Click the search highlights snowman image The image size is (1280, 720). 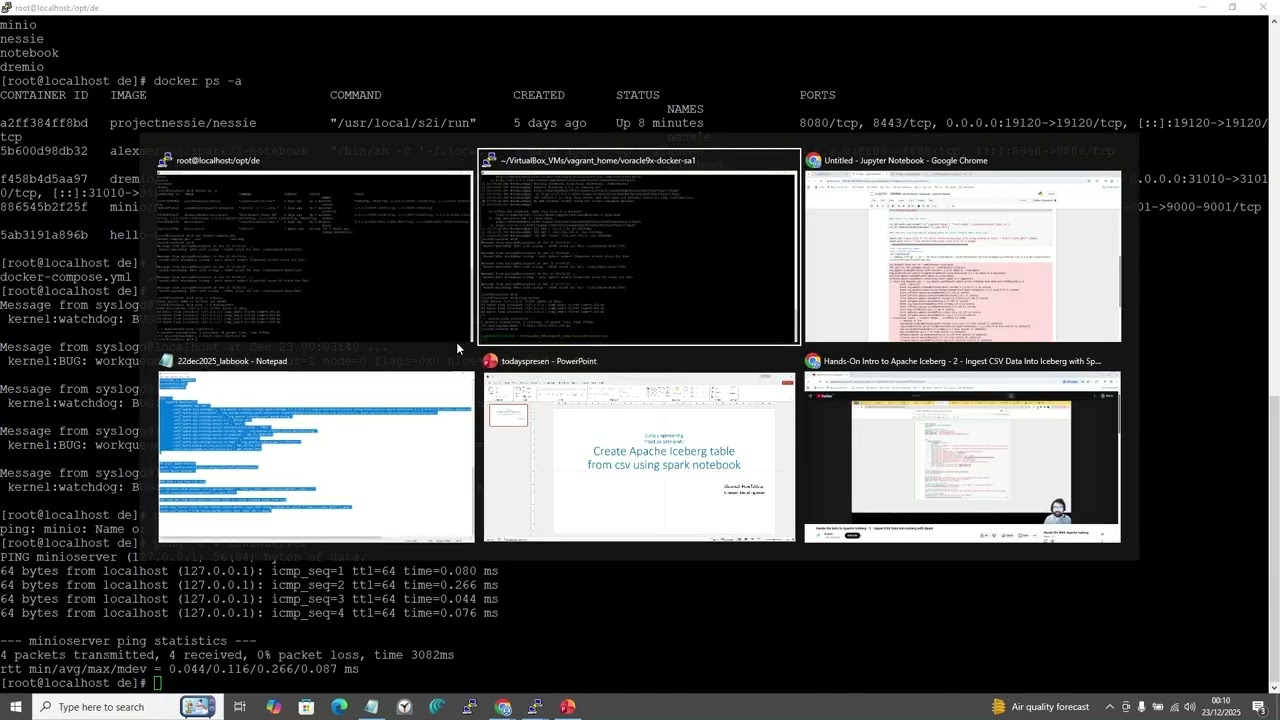(x=198, y=707)
